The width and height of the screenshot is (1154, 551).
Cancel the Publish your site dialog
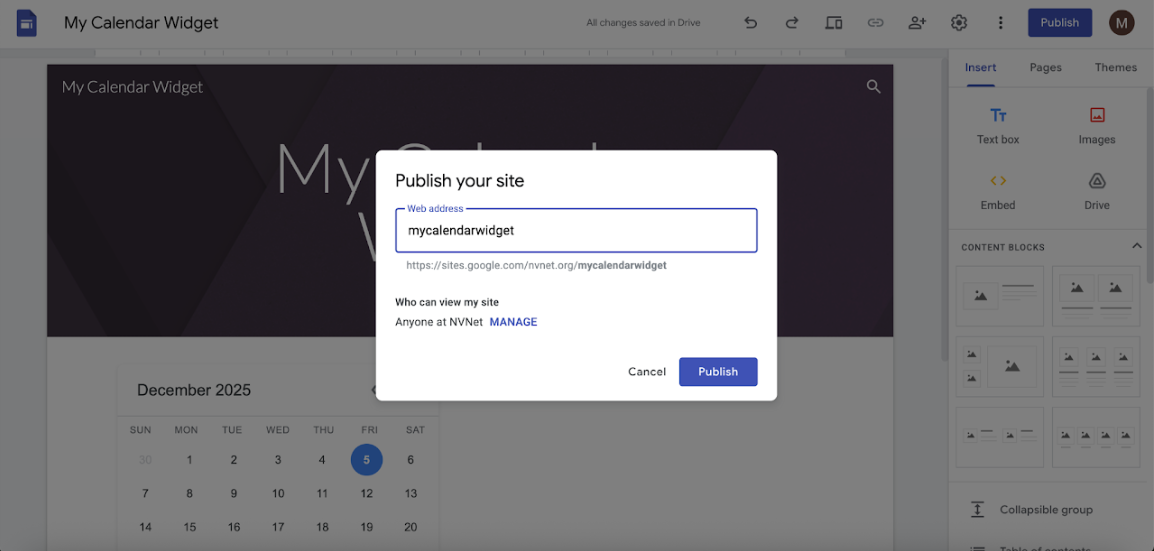647,372
